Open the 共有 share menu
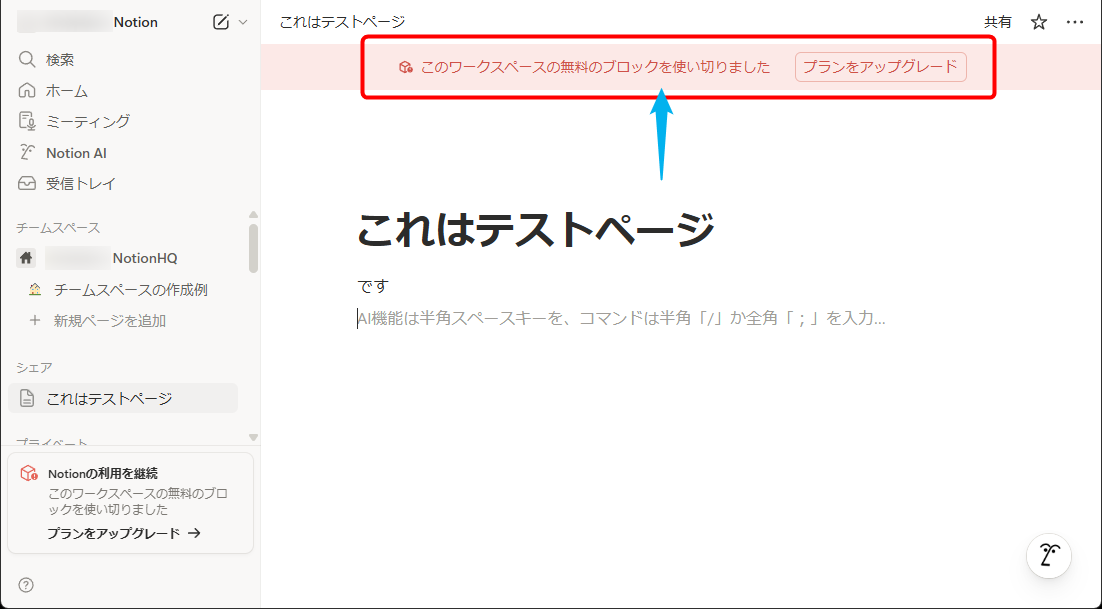1102x609 pixels. point(997,22)
